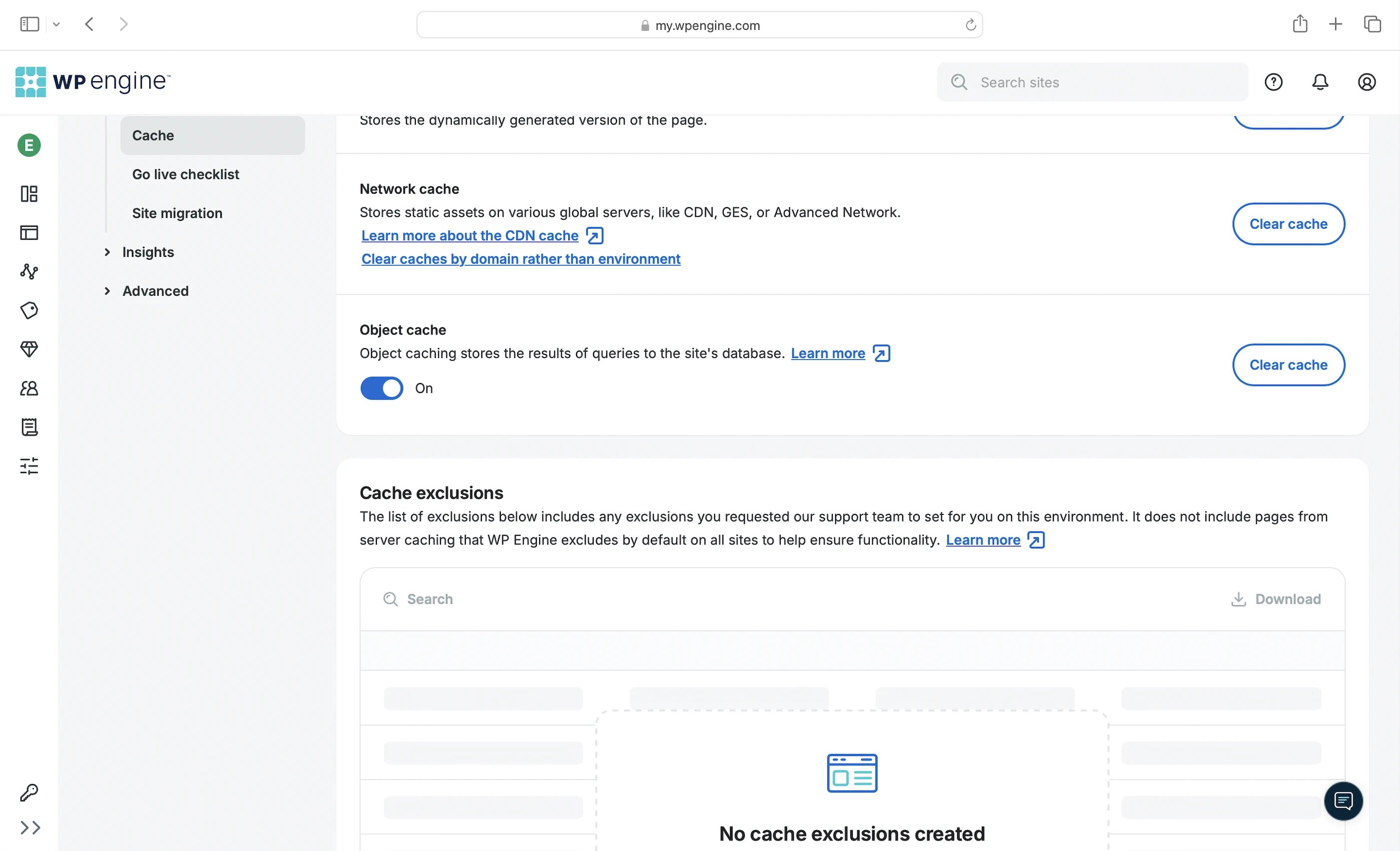Click Clear cache for Object cache

tap(1288, 365)
